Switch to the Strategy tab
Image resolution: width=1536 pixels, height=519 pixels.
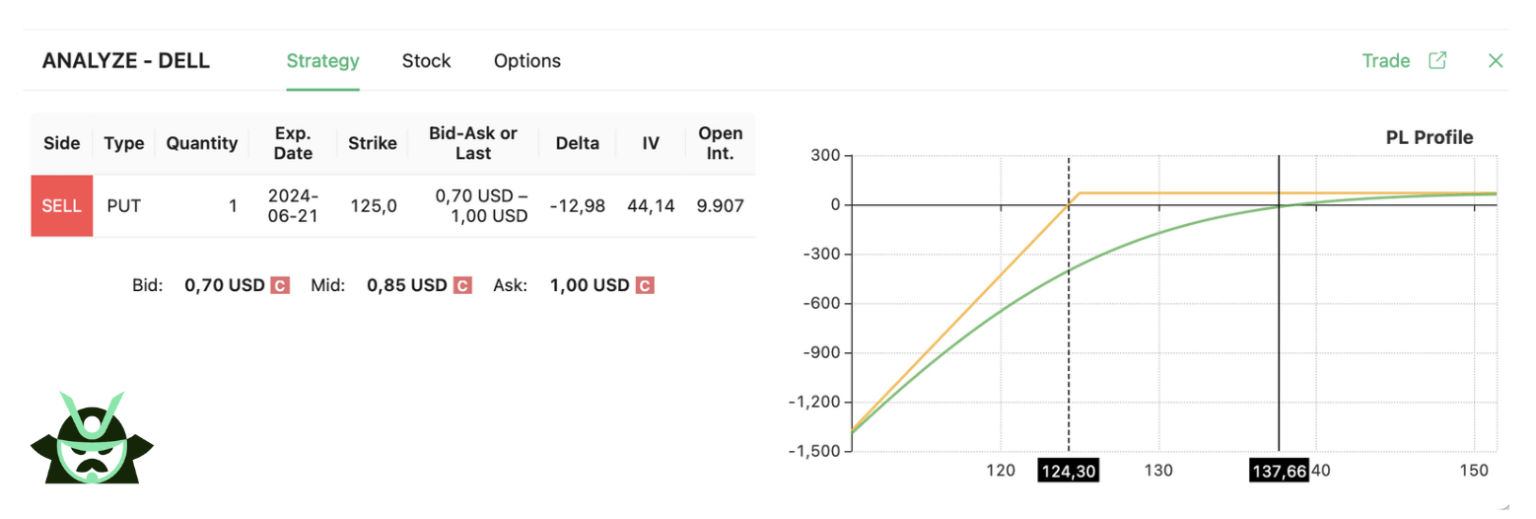pos(322,61)
